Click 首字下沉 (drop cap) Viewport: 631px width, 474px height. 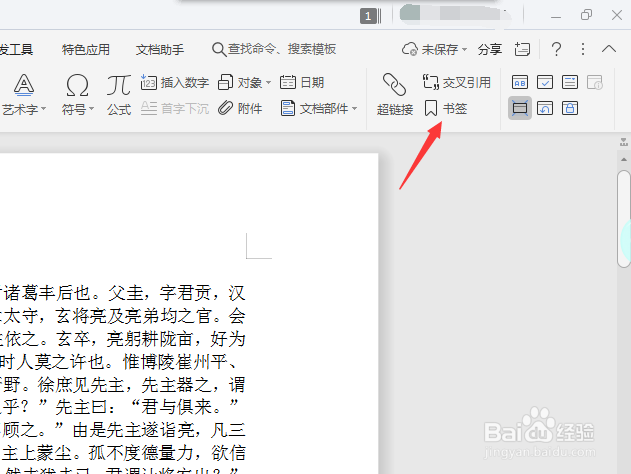(x=175, y=108)
